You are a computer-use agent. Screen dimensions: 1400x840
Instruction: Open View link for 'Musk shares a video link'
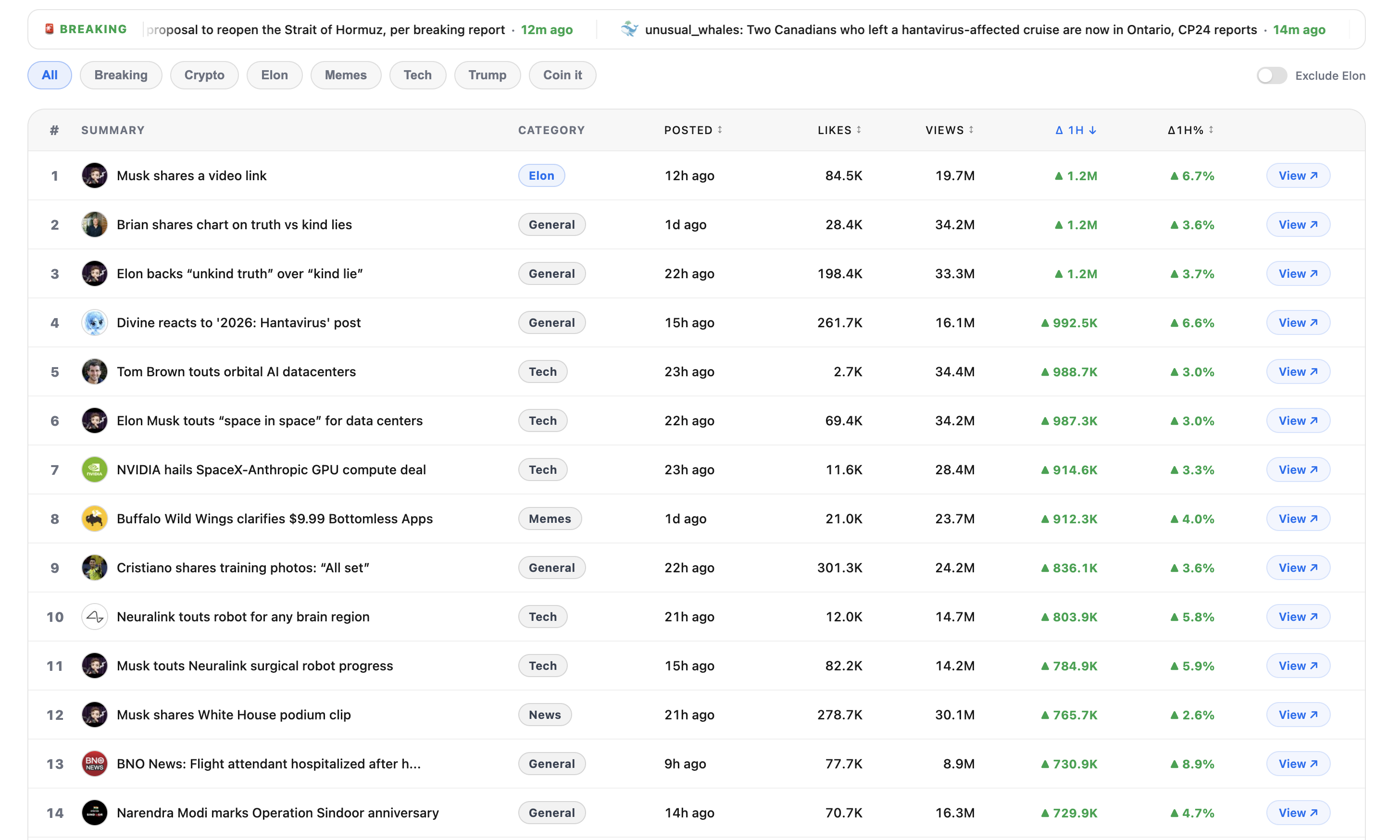[1298, 175]
